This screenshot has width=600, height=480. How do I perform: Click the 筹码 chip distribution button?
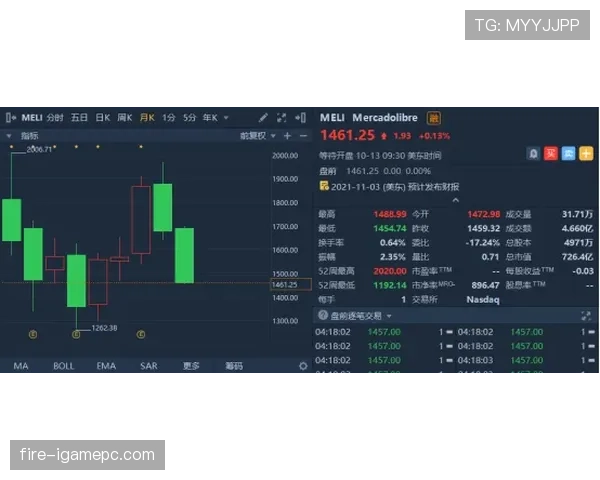234,366
